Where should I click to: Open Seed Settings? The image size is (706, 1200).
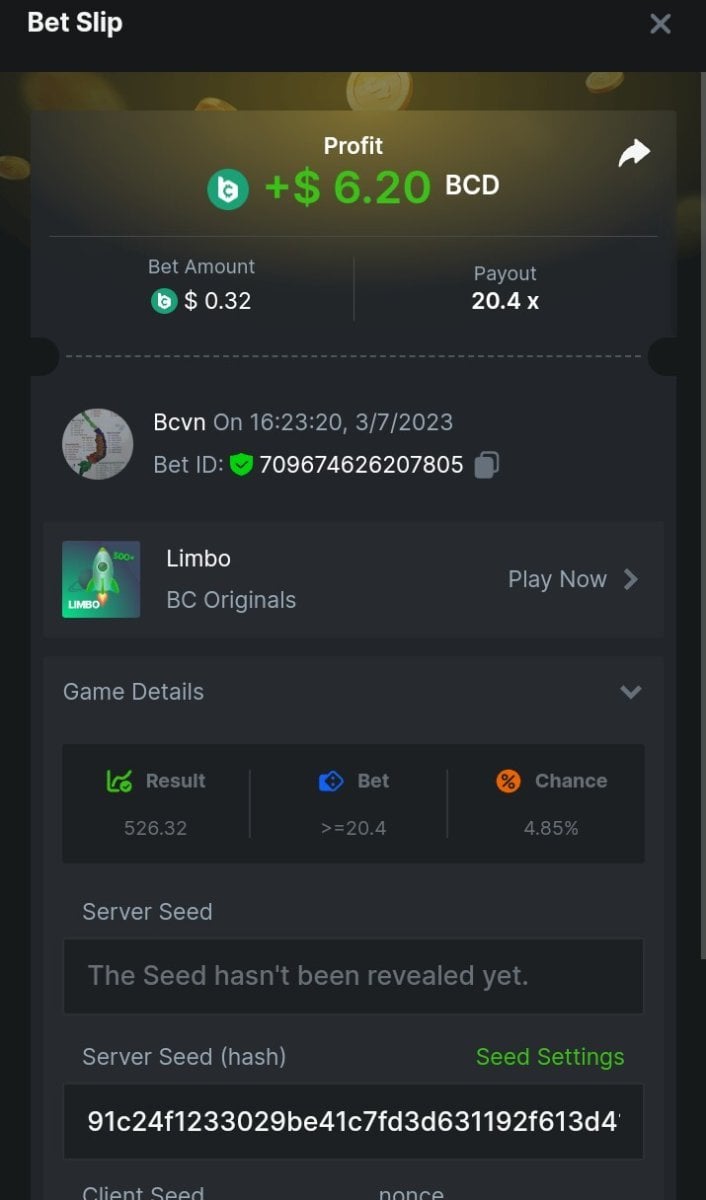(x=549, y=1057)
